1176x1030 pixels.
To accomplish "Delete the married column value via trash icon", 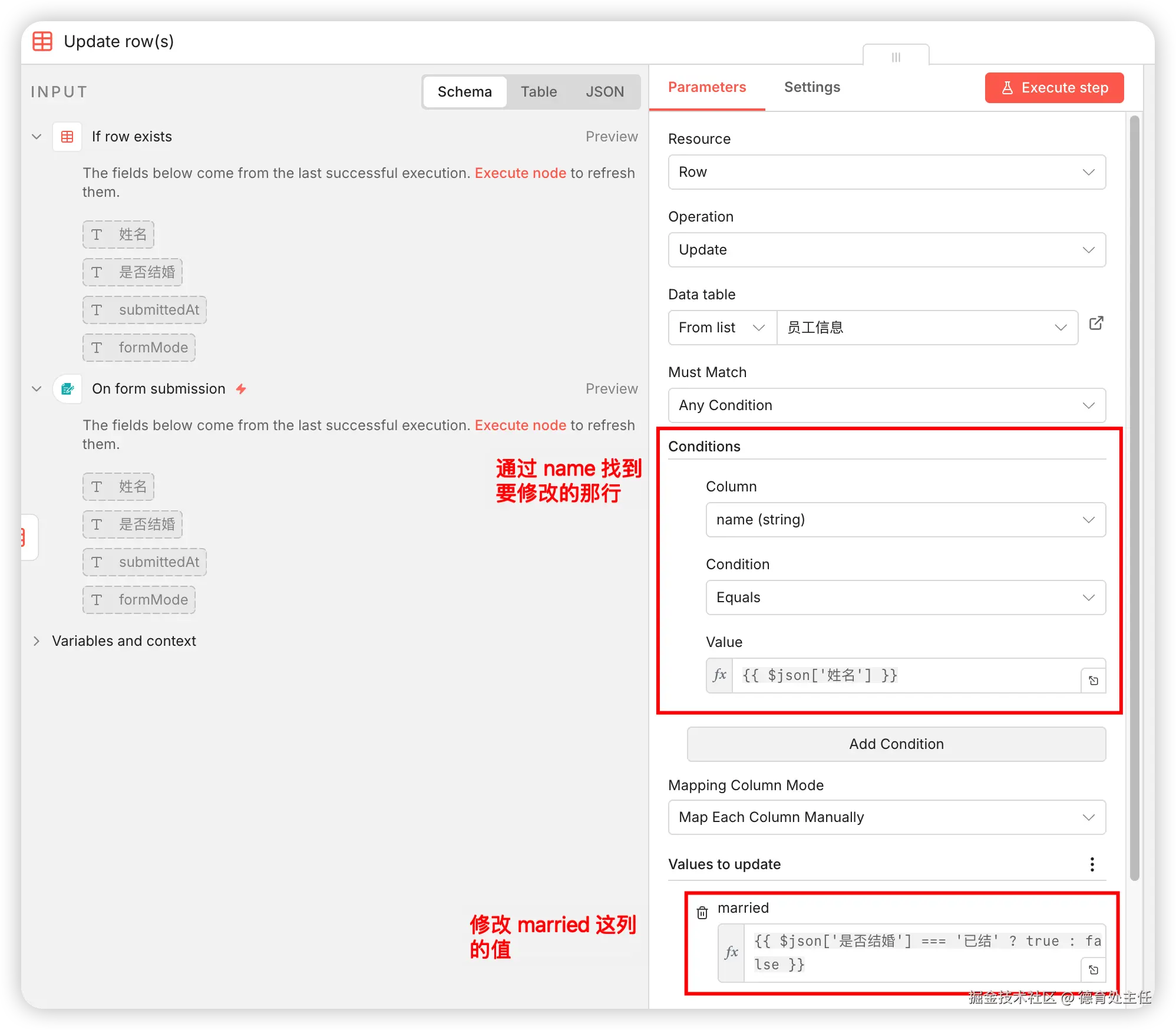I will (702, 913).
